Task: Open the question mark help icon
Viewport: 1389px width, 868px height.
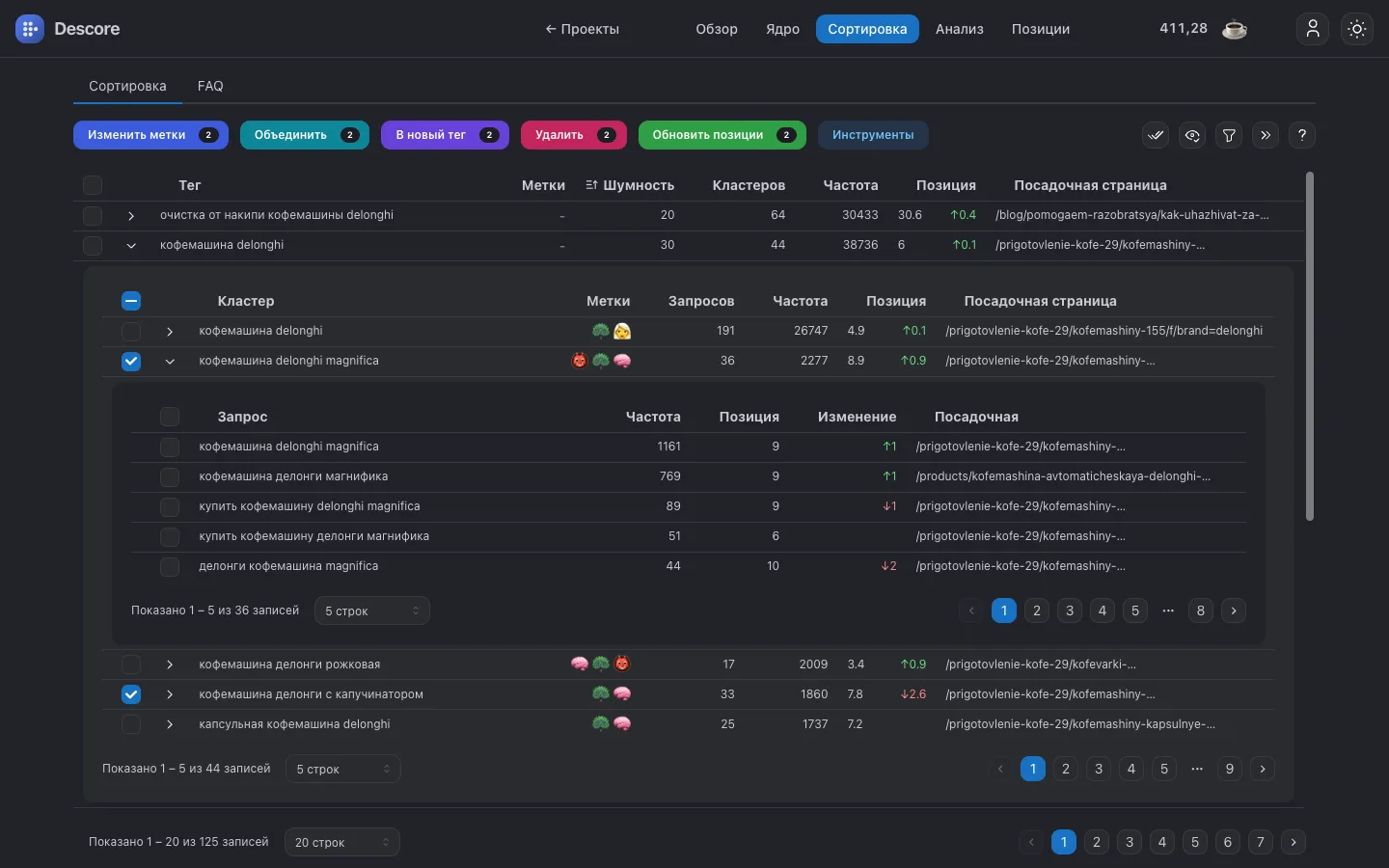Action: coord(1302,135)
